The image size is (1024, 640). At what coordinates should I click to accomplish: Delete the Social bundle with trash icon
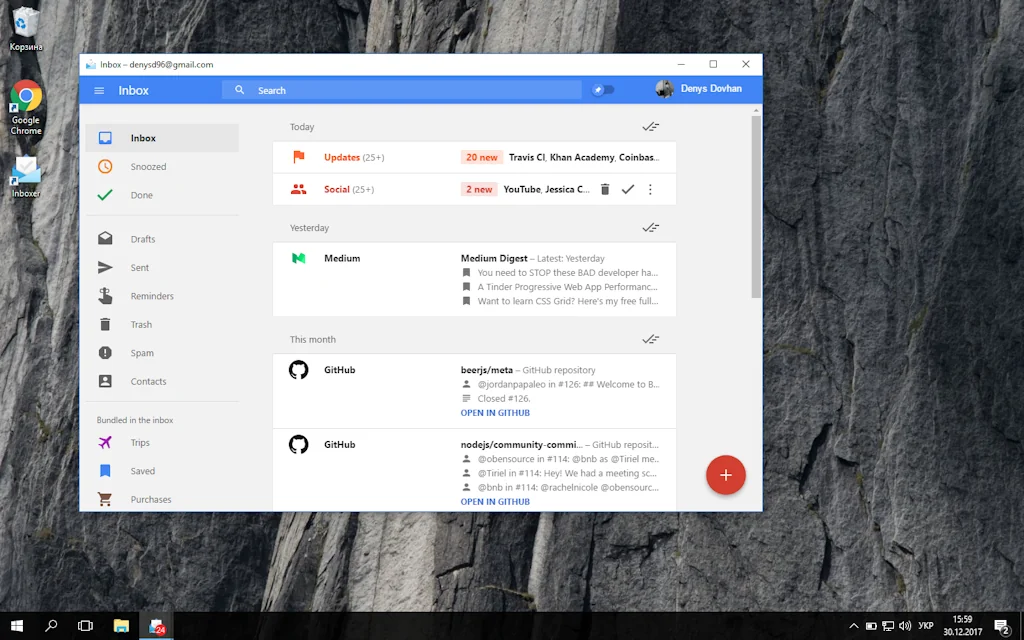tap(605, 188)
